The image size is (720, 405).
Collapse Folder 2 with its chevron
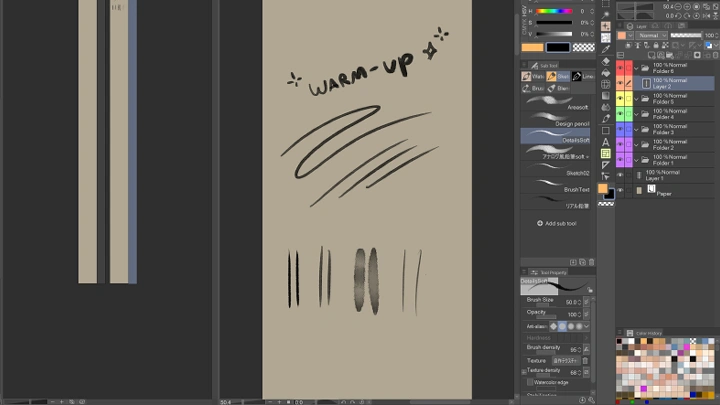pyautogui.click(x=636, y=145)
